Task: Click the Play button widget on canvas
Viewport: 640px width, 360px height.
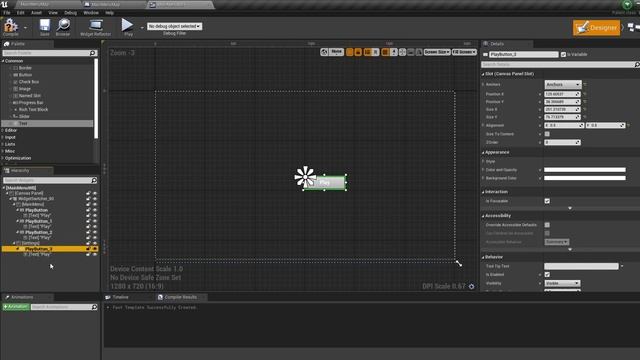Action: pyautogui.click(x=325, y=182)
